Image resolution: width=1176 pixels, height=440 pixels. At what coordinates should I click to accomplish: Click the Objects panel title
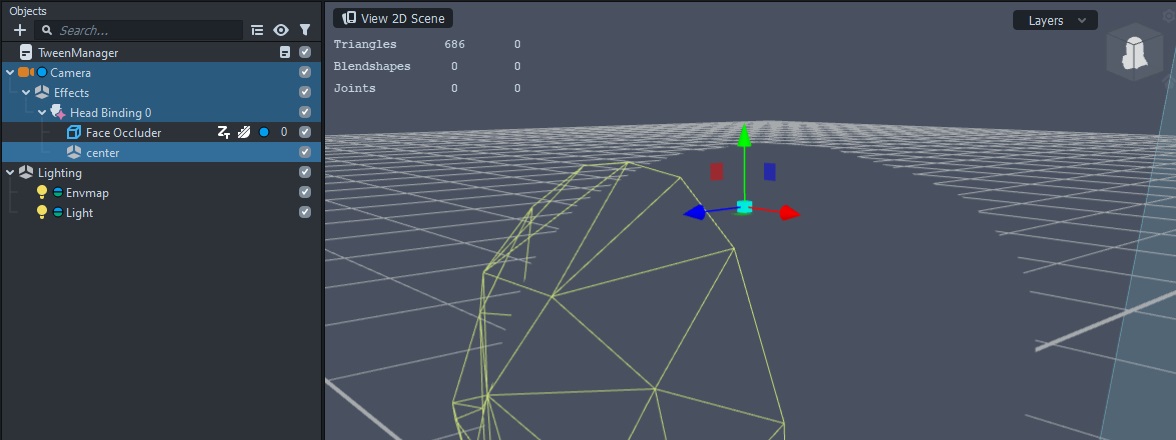(x=28, y=10)
